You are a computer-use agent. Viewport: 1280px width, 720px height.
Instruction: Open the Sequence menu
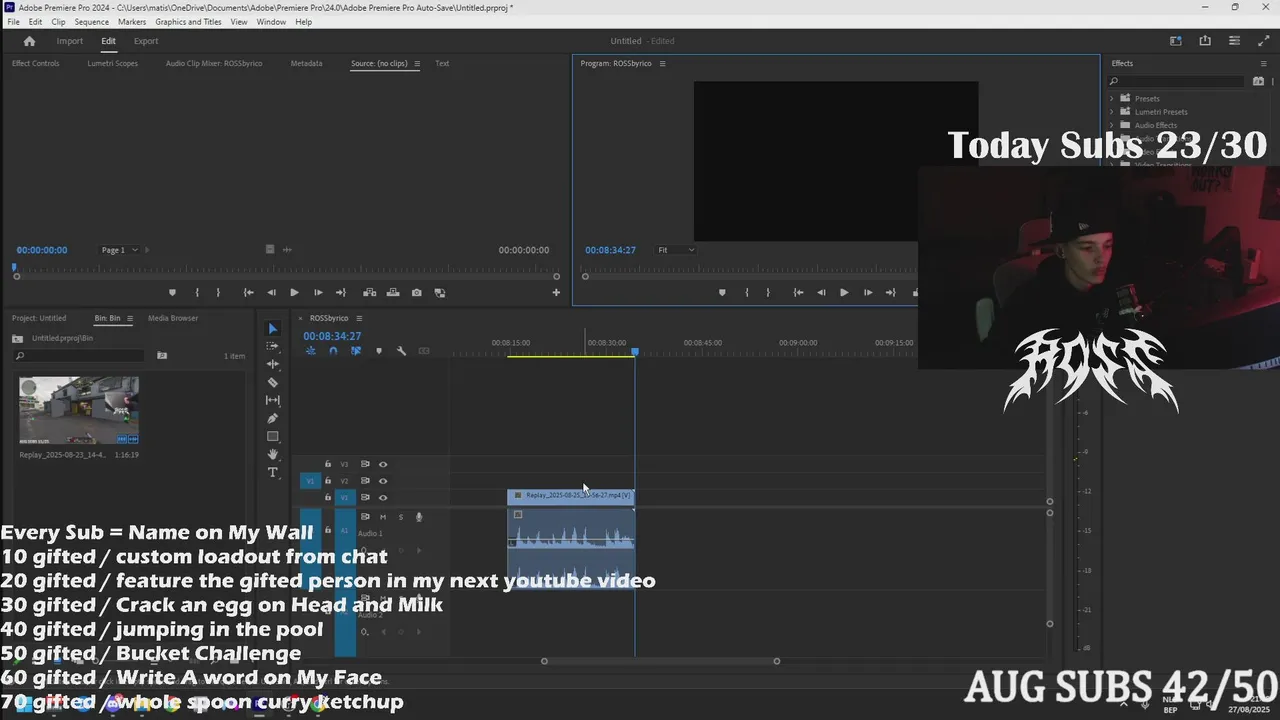tap(92, 22)
